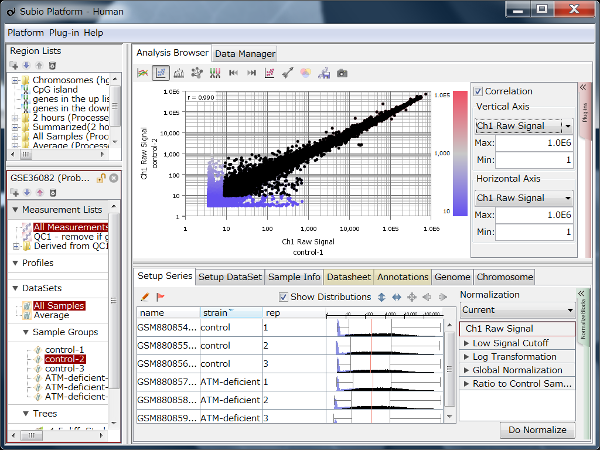Click the line chart toolbar icon
The height and width of the screenshot is (450, 600).
tap(143, 73)
